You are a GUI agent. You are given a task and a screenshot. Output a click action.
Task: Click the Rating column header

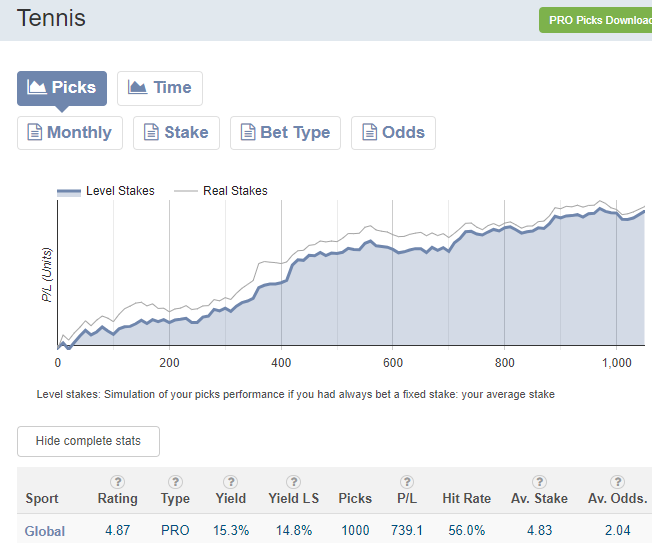[118, 498]
